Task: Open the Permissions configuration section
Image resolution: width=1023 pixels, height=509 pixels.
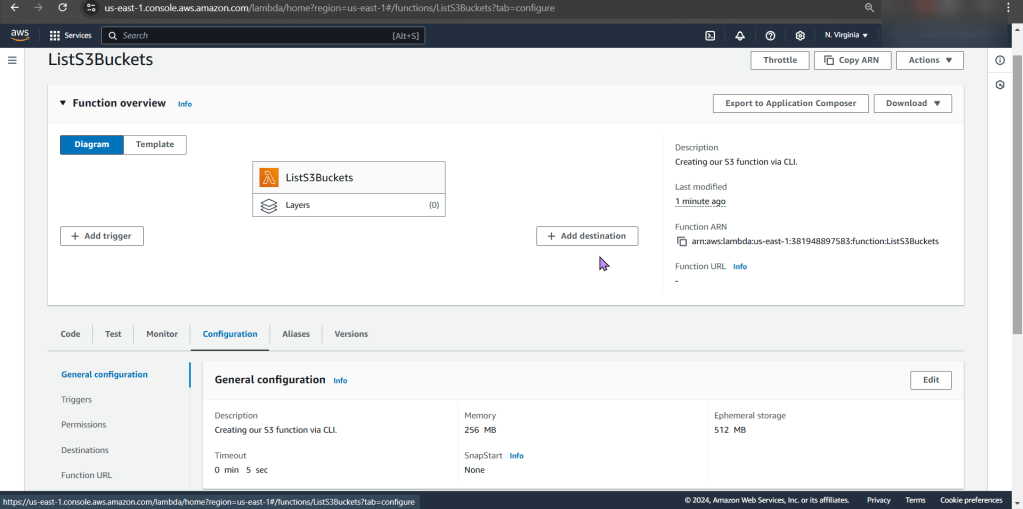Action: pos(83,425)
